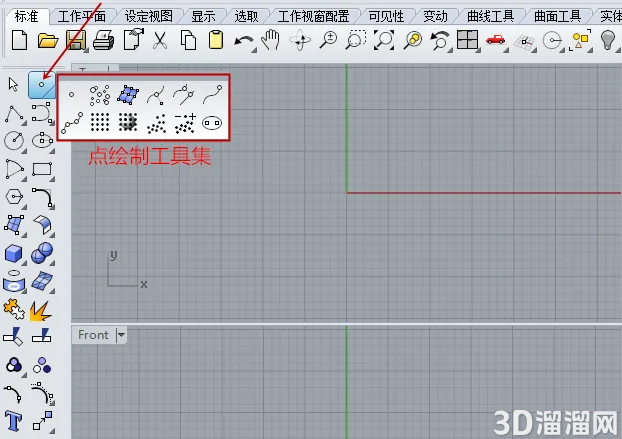Switch to the 标准 tab
622x439 pixels.
pos(27,16)
